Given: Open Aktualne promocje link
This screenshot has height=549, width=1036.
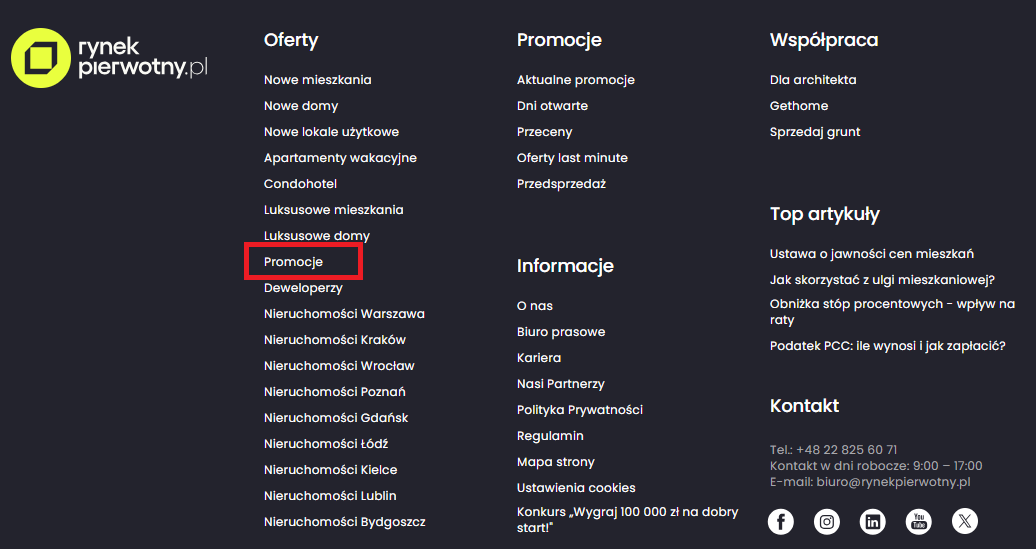Looking at the screenshot, I should click(575, 80).
